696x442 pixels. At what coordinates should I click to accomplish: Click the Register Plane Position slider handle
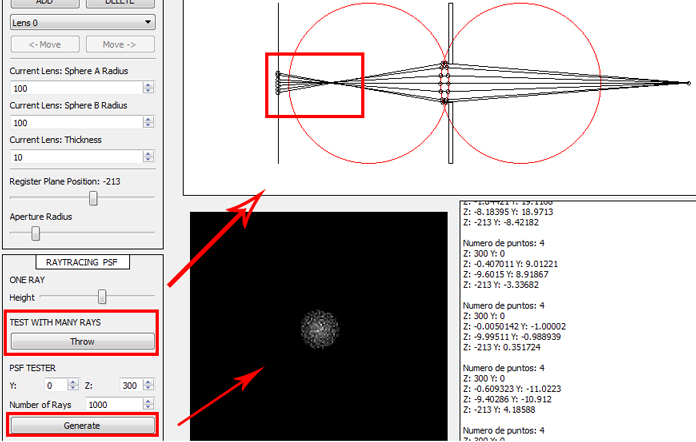pos(93,198)
